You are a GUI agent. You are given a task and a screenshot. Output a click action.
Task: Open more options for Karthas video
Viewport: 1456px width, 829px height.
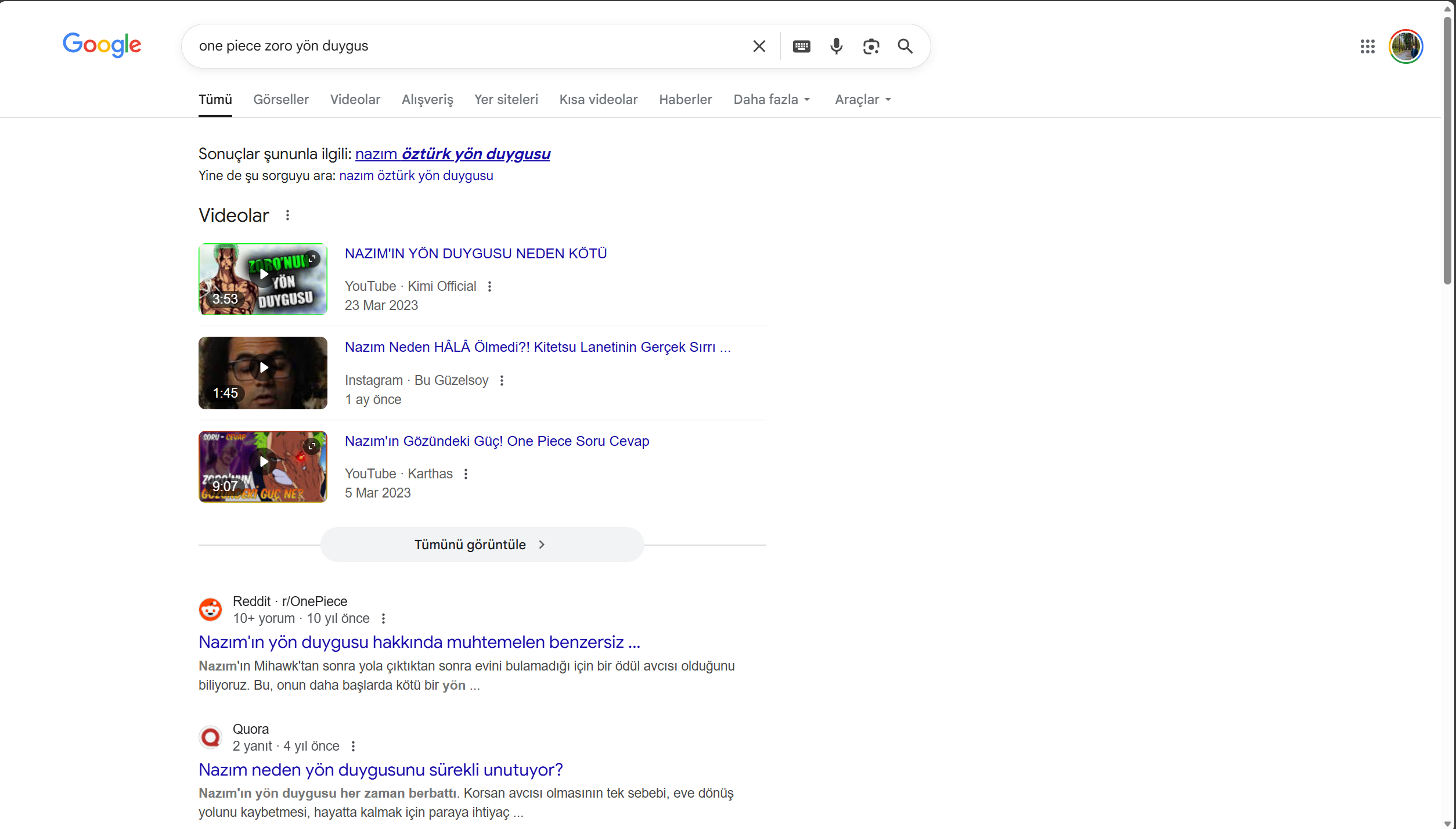466,474
